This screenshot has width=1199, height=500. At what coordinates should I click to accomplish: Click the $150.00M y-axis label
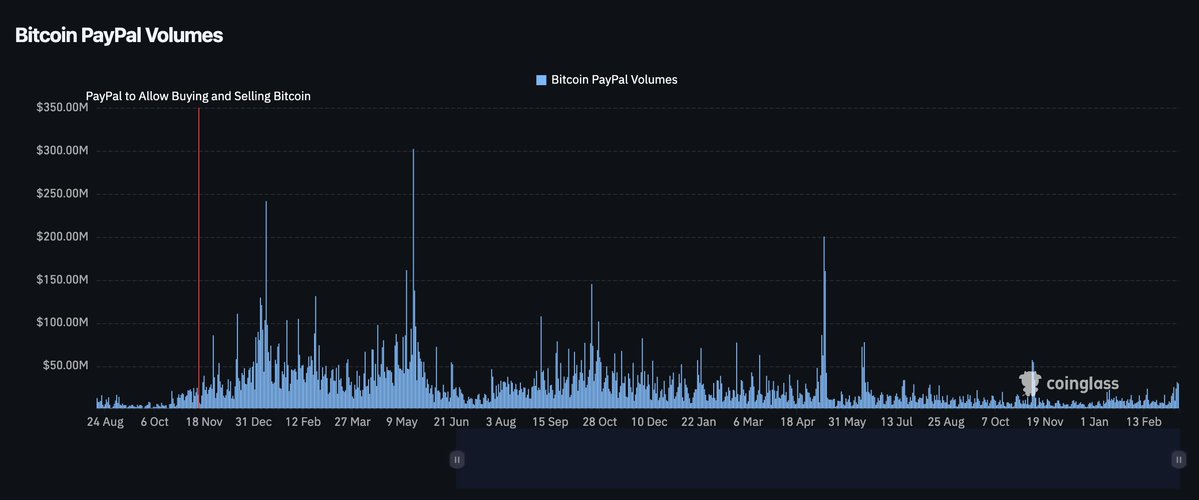click(x=63, y=280)
